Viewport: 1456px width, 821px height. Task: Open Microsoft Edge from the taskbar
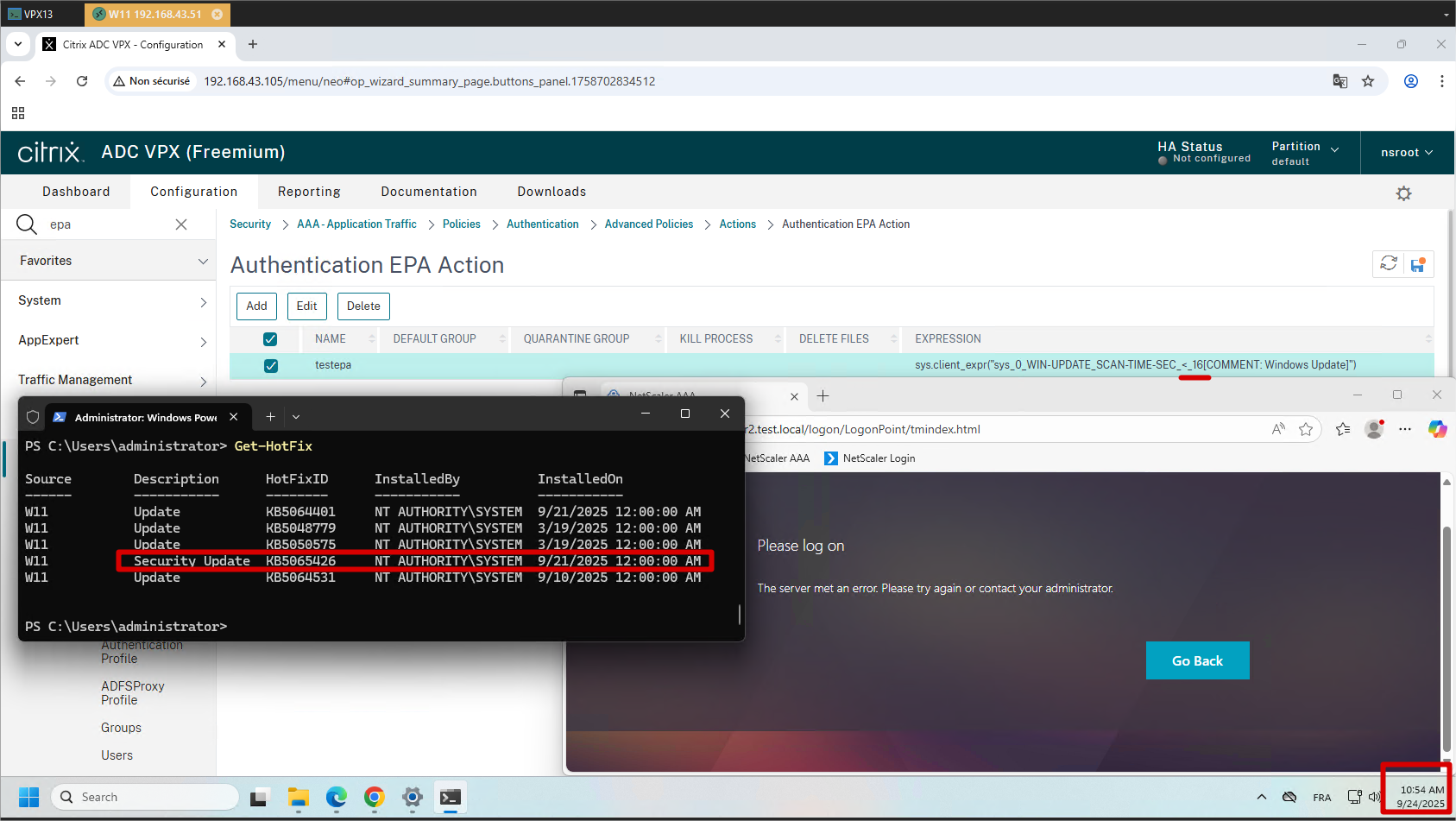[336, 797]
